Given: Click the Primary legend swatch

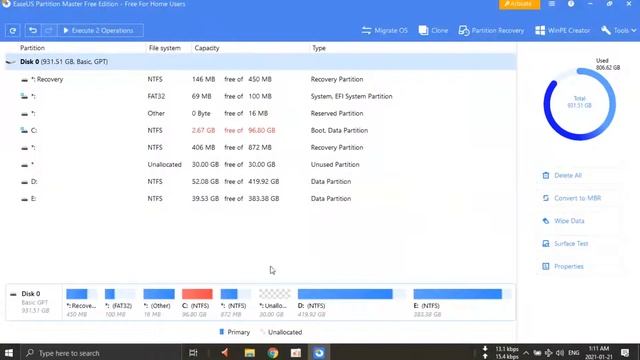Looking at the screenshot, I should coord(222,332).
